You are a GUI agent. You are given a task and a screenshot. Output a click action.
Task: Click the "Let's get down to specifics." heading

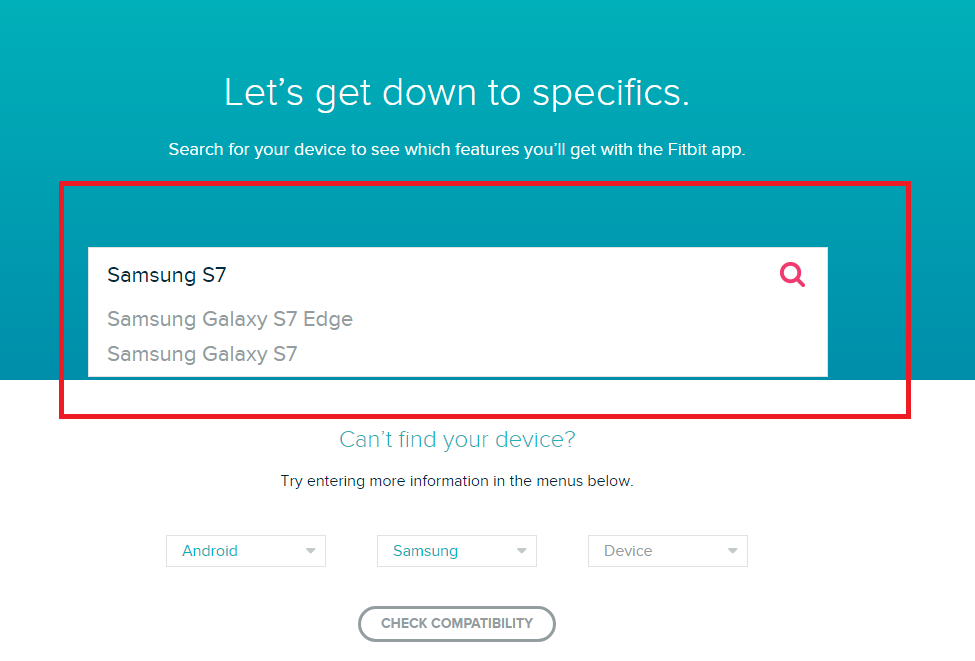click(457, 93)
